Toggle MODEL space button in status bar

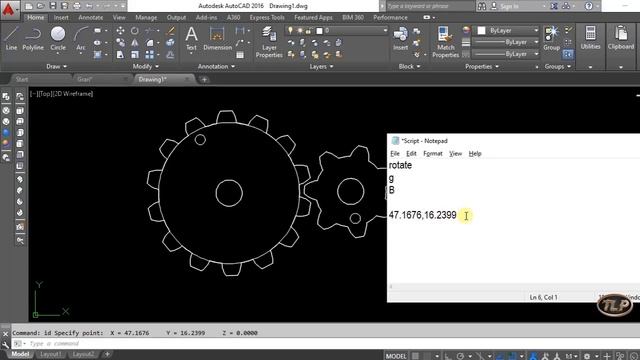396,356
